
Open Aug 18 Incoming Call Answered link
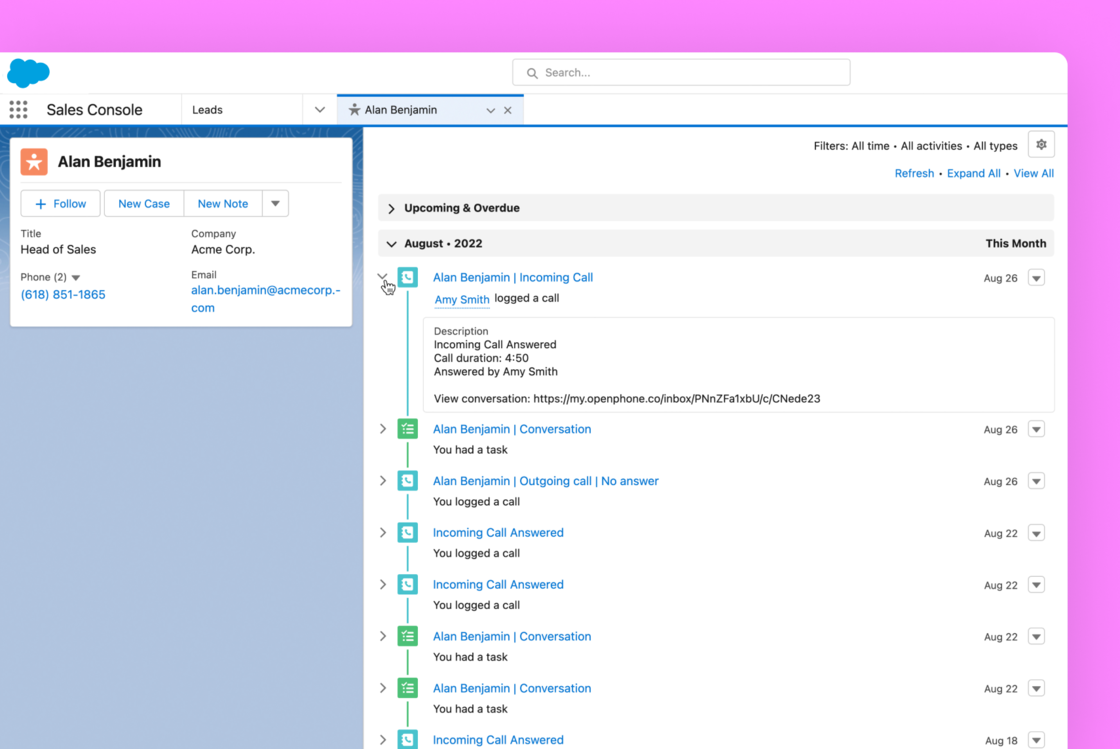tap(498, 740)
